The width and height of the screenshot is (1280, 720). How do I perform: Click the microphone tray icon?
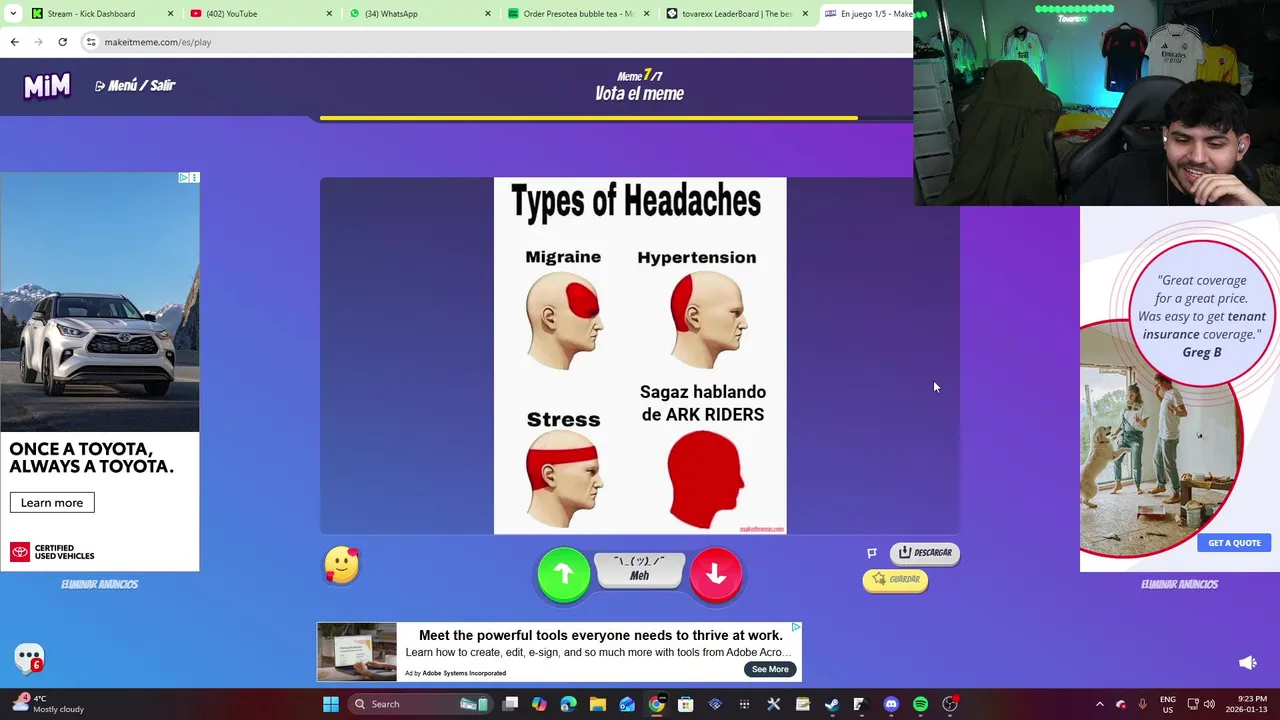[1143, 704]
